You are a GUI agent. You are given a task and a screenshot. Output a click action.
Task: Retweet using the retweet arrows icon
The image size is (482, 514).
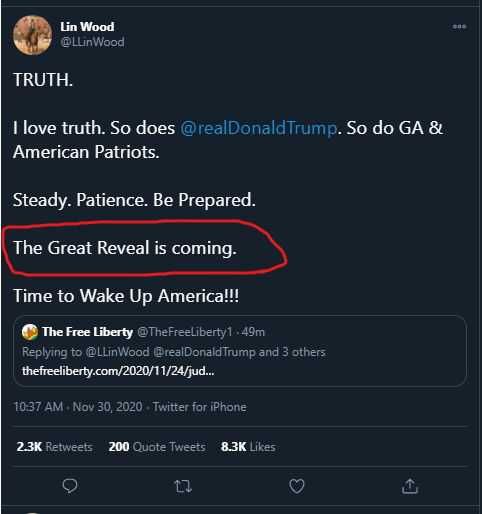pos(183,486)
